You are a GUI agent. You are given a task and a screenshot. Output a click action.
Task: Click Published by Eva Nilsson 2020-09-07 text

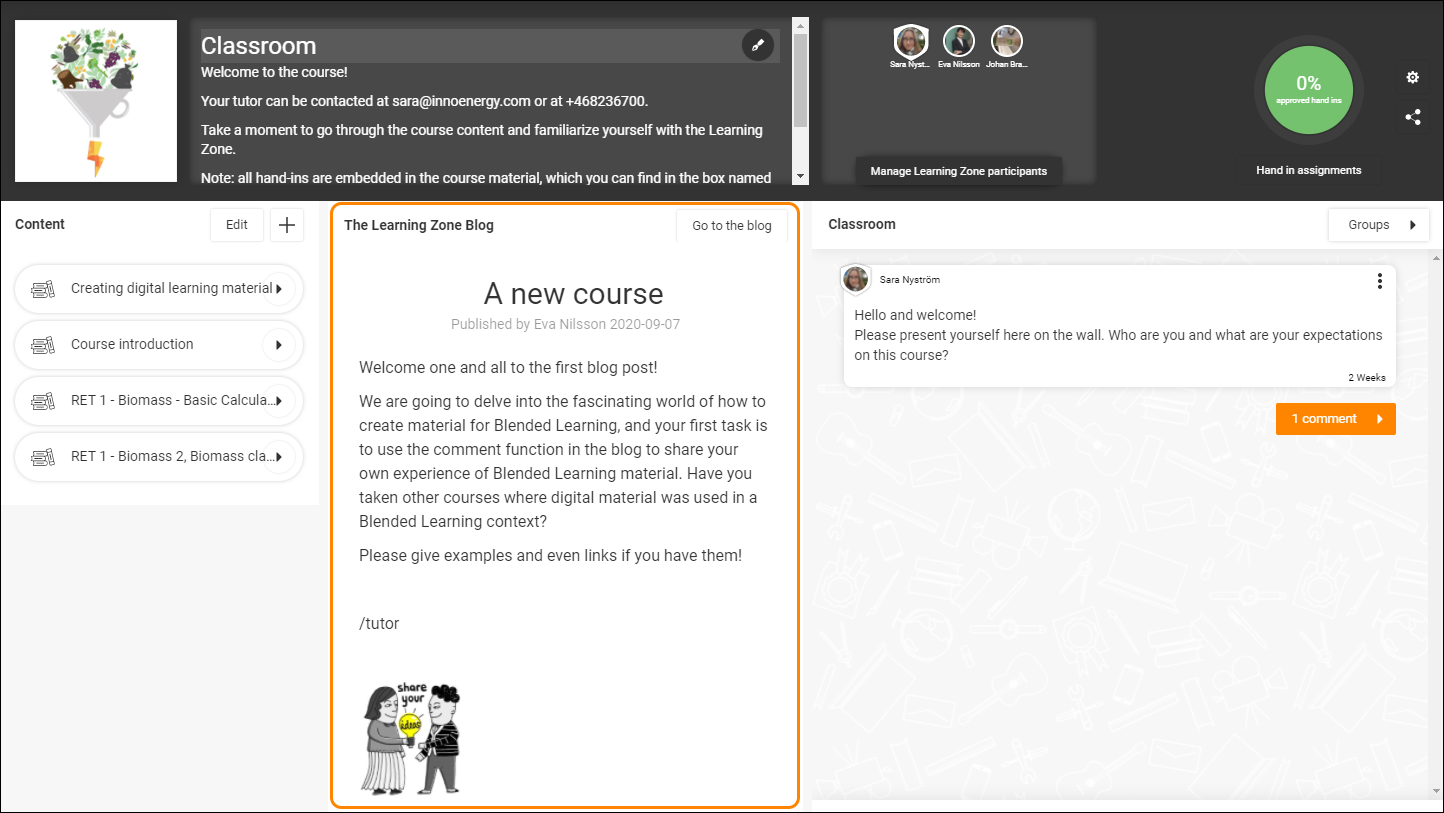[x=566, y=324]
